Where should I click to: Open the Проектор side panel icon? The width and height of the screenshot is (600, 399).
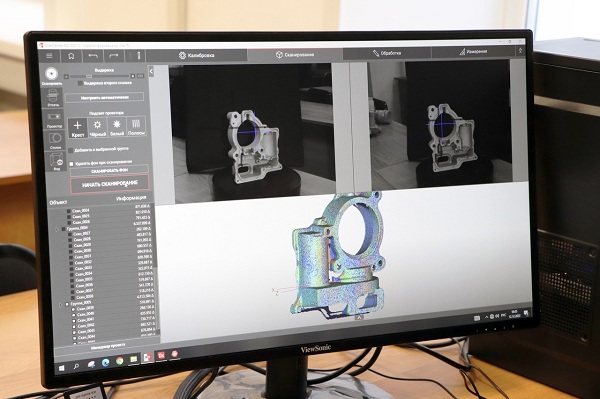[x=54, y=119]
